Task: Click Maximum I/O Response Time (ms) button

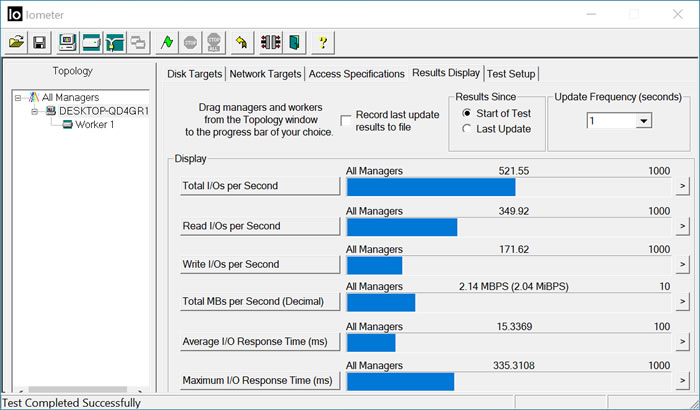Action: [260, 381]
